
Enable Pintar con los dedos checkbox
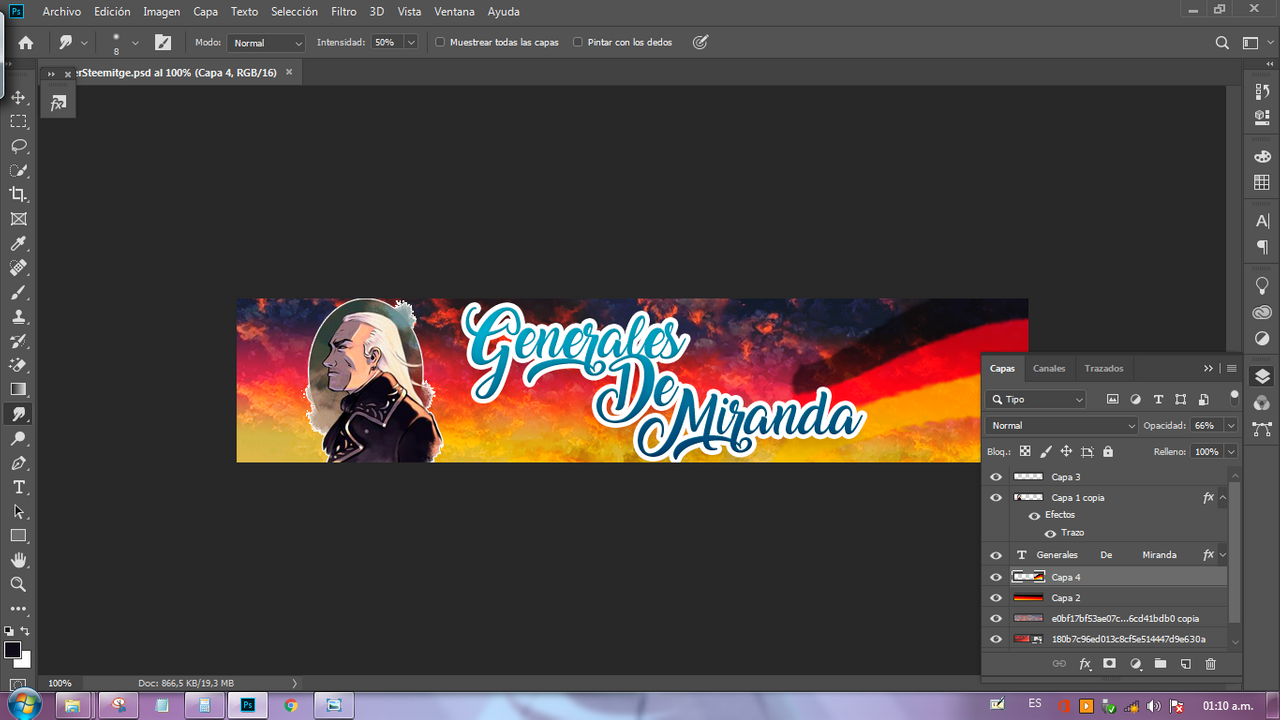click(578, 42)
